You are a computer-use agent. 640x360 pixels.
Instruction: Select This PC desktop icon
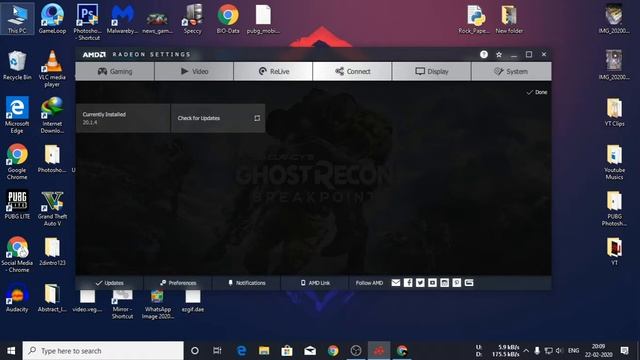point(17,19)
